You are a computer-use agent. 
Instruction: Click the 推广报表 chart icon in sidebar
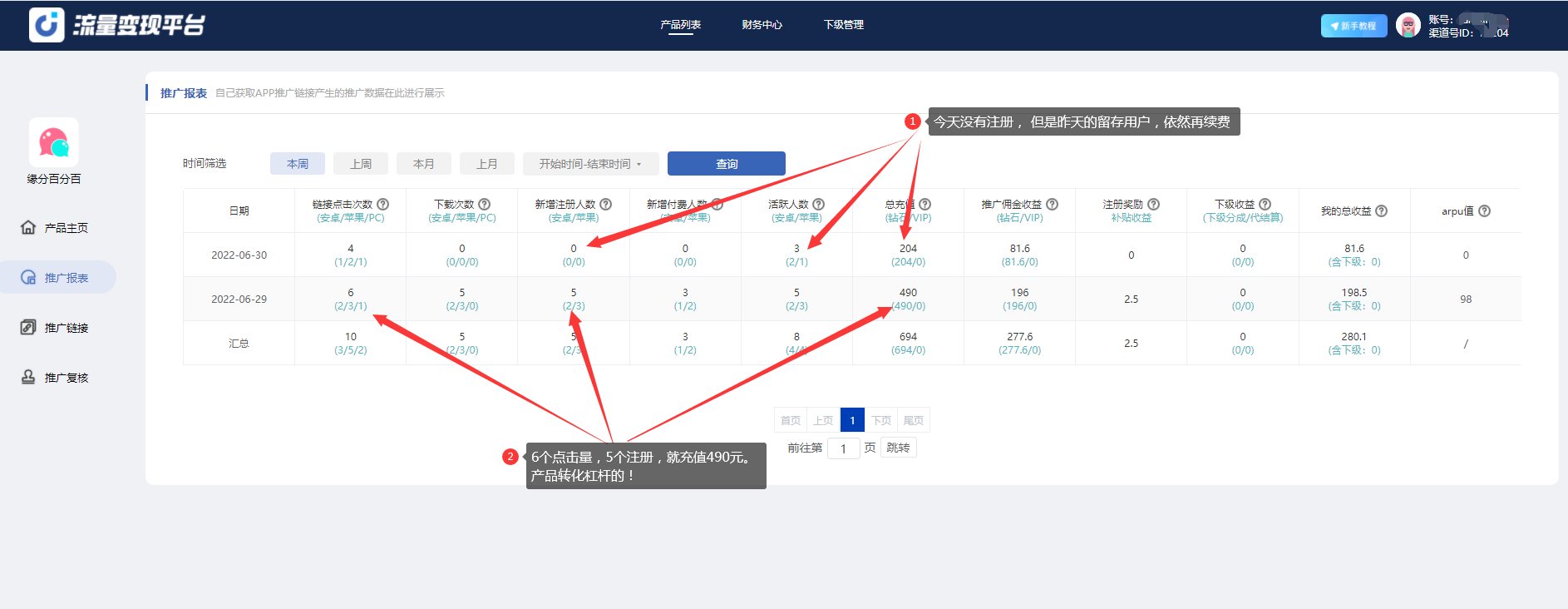(x=28, y=277)
